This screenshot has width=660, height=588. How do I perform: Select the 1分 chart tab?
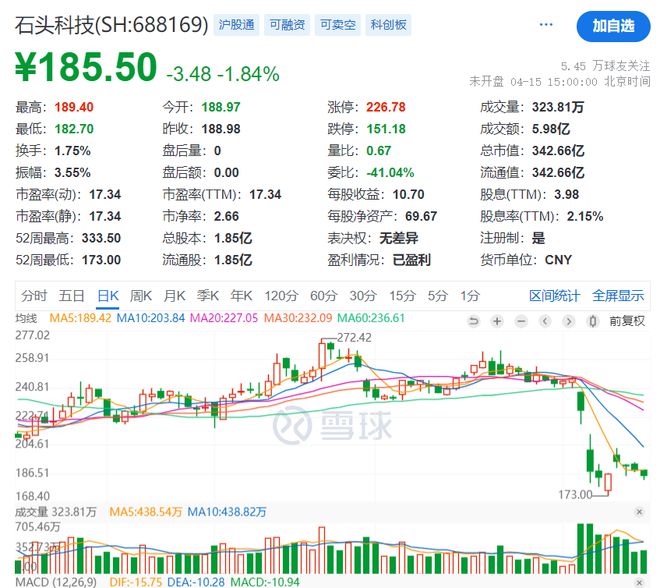tap(470, 295)
